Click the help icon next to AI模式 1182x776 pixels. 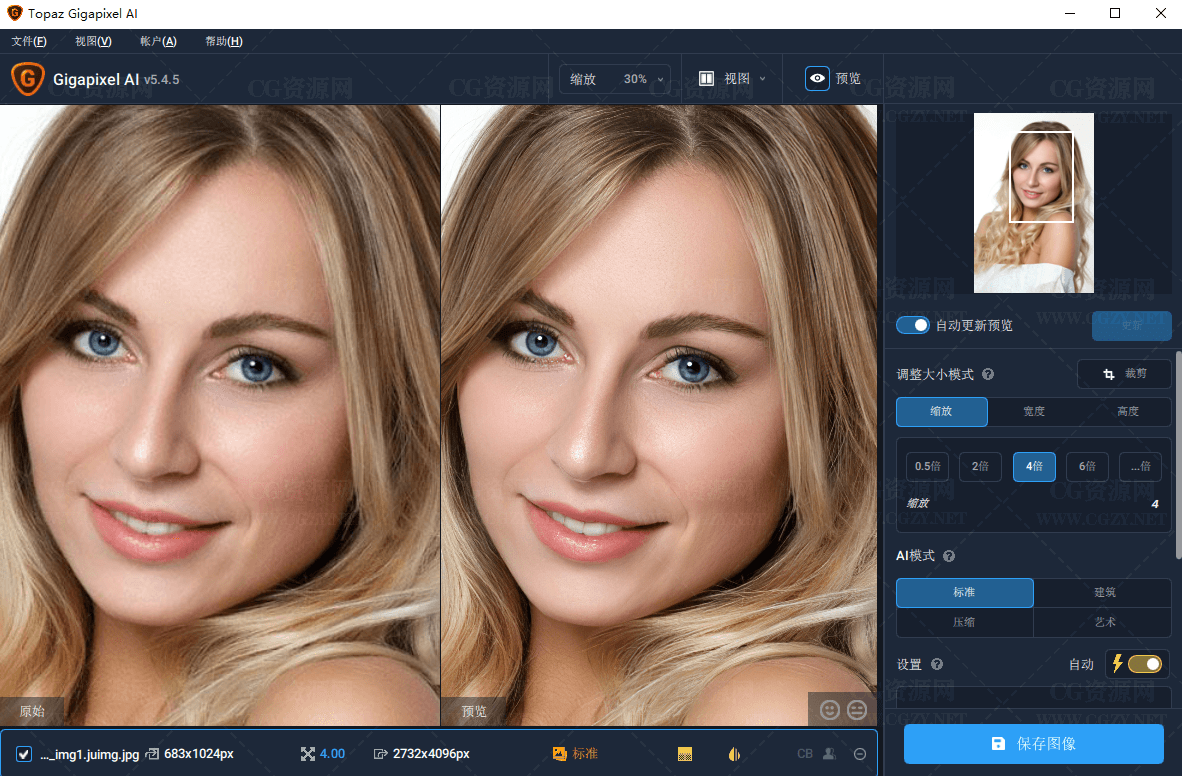tap(949, 556)
